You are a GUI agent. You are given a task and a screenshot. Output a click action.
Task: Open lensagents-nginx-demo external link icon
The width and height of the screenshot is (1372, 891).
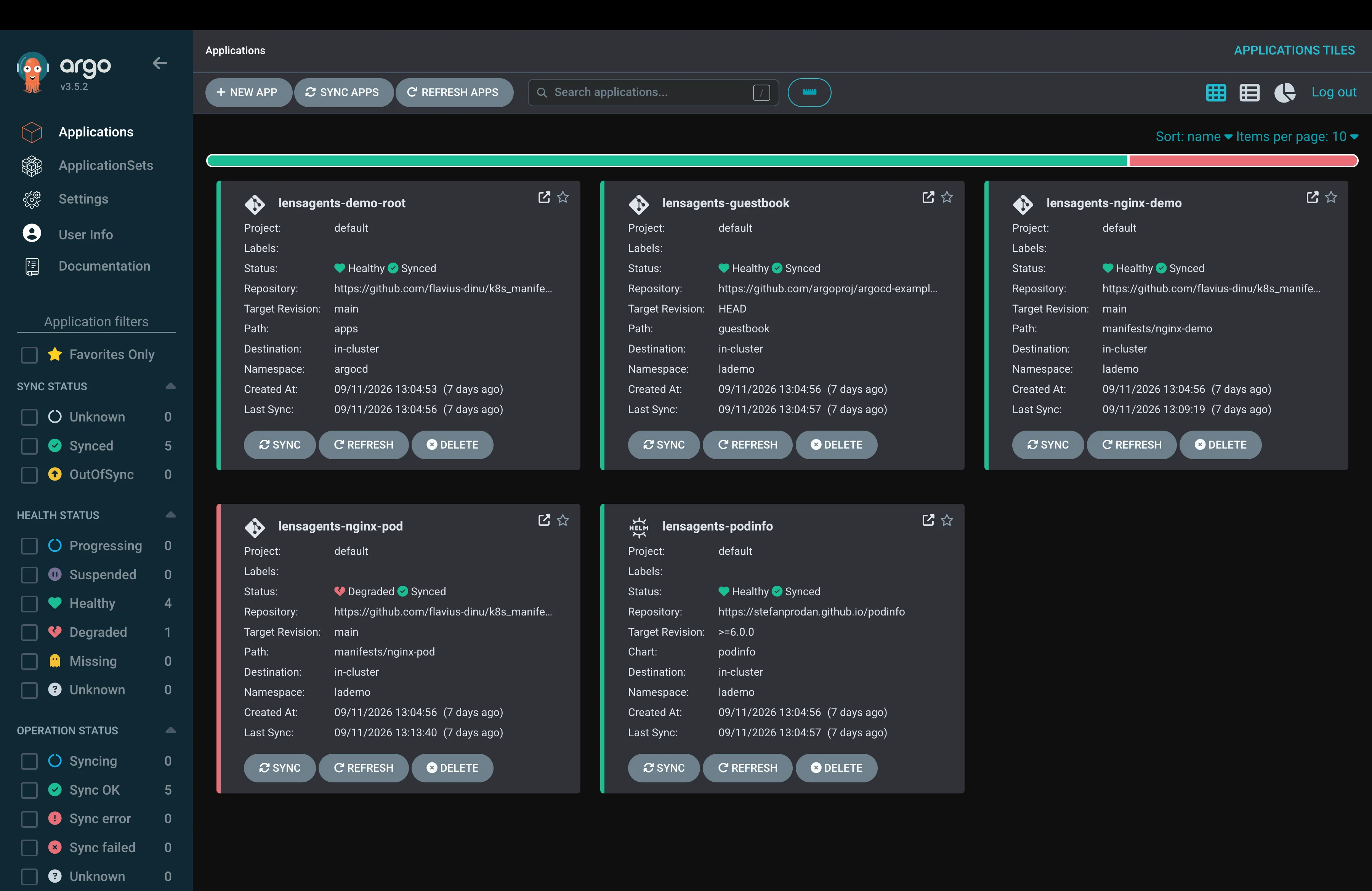[x=1312, y=197]
